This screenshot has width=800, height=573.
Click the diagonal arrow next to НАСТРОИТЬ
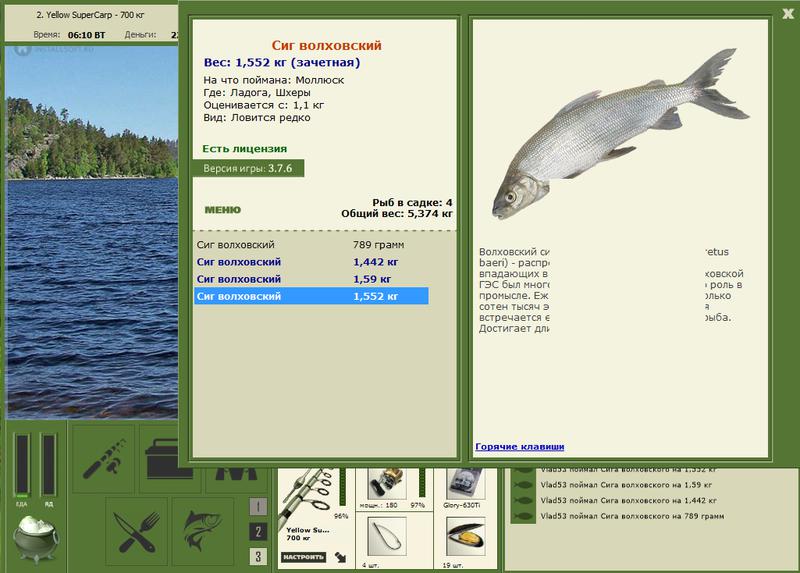click(x=340, y=557)
